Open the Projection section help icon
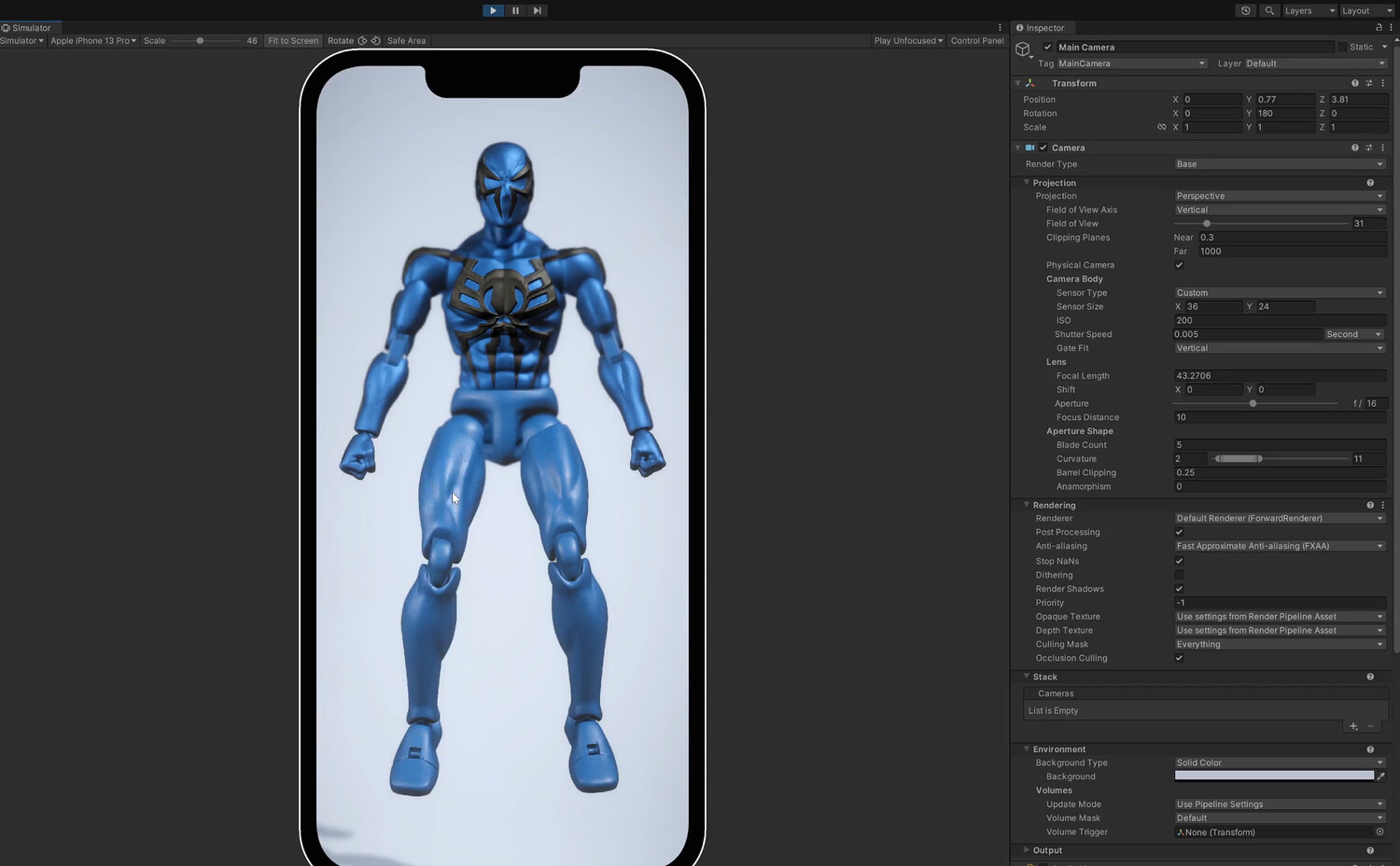1400x866 pixels. (1370, 183)
